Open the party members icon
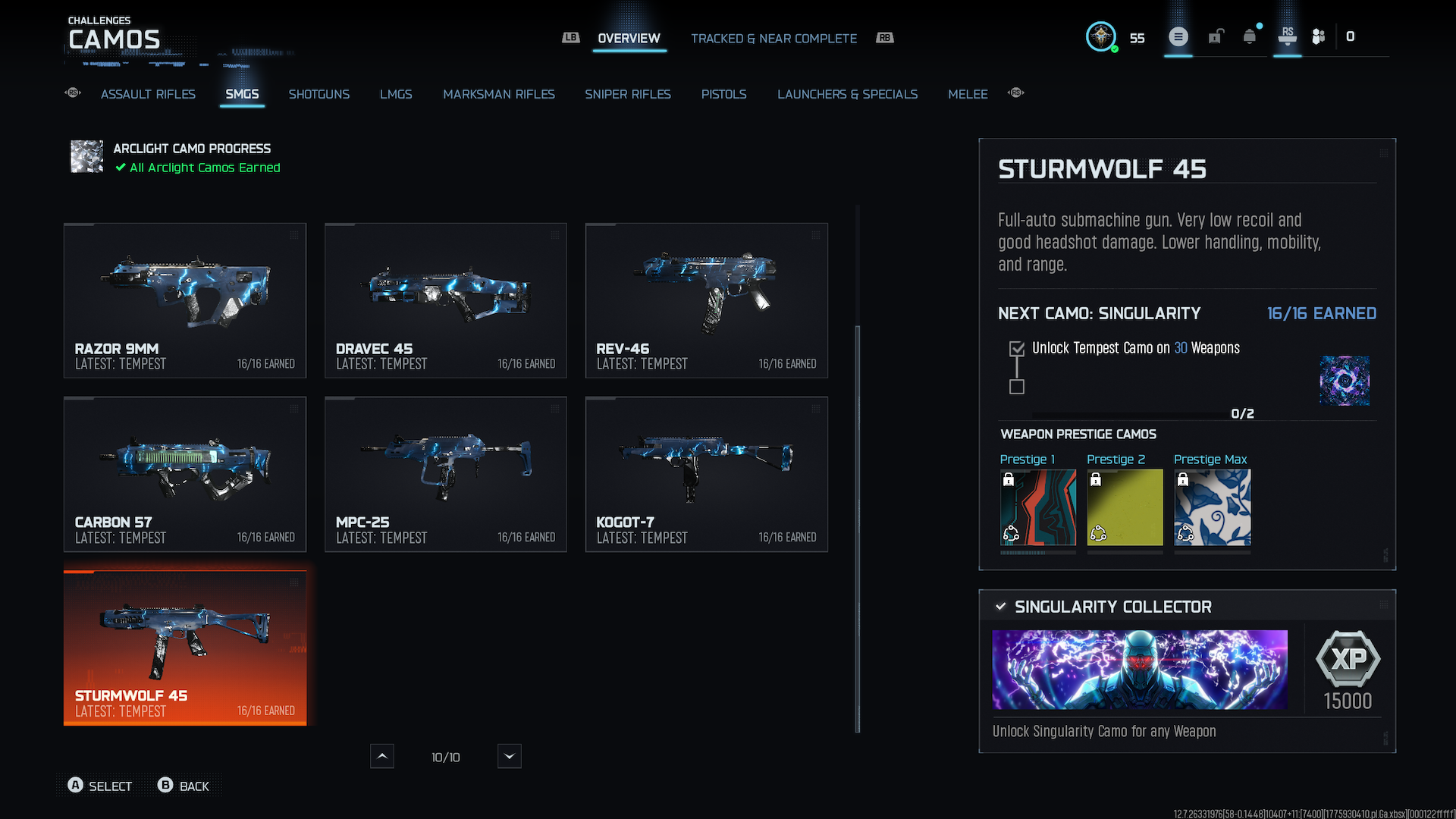 1319,36
